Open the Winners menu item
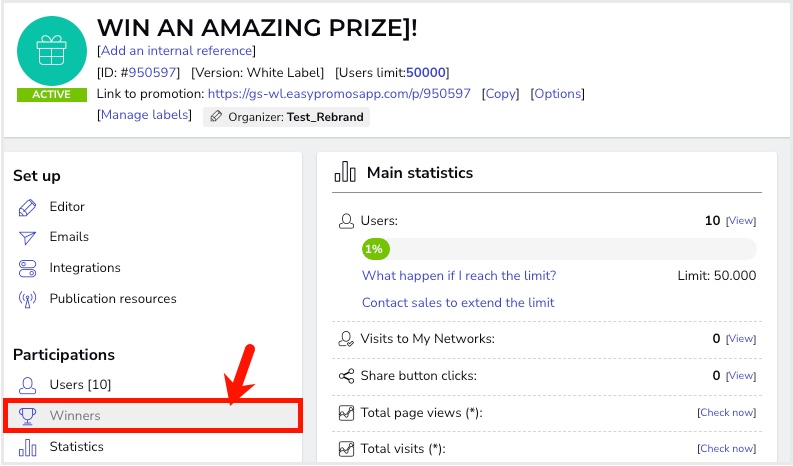The height and width of the screenshot is (466, 793). pos(75,415)
